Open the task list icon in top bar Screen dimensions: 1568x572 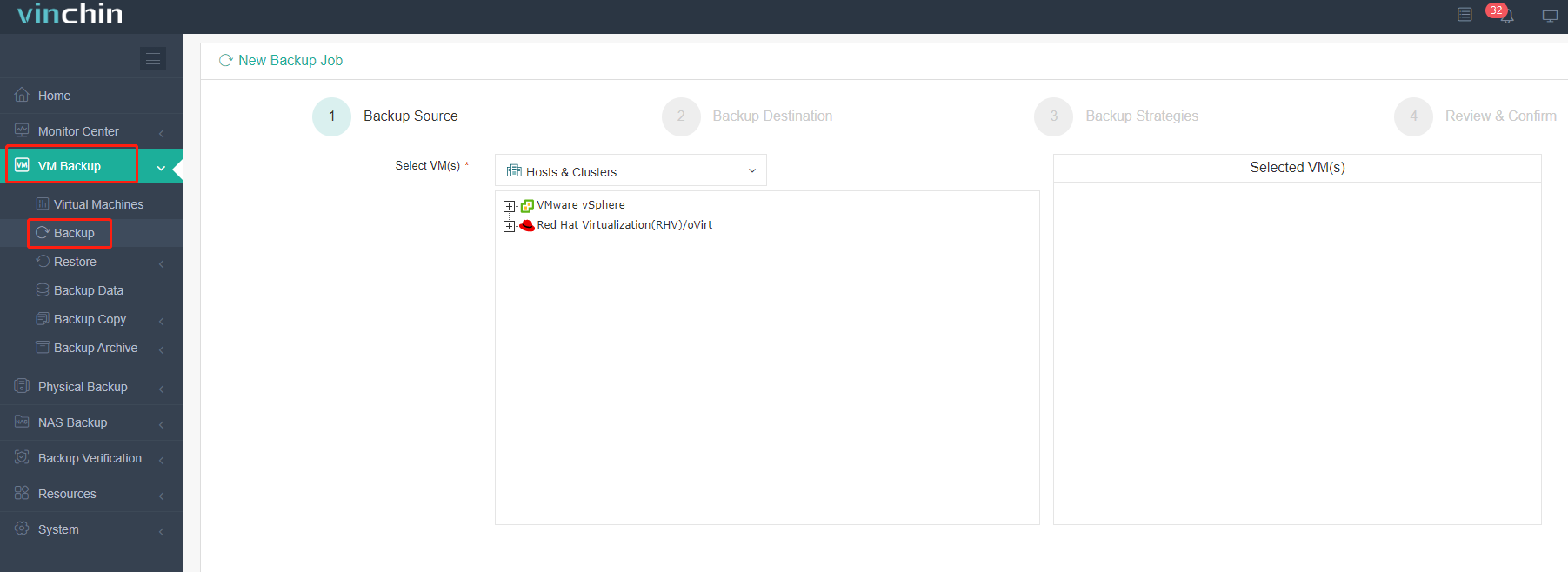[1465, 15]
